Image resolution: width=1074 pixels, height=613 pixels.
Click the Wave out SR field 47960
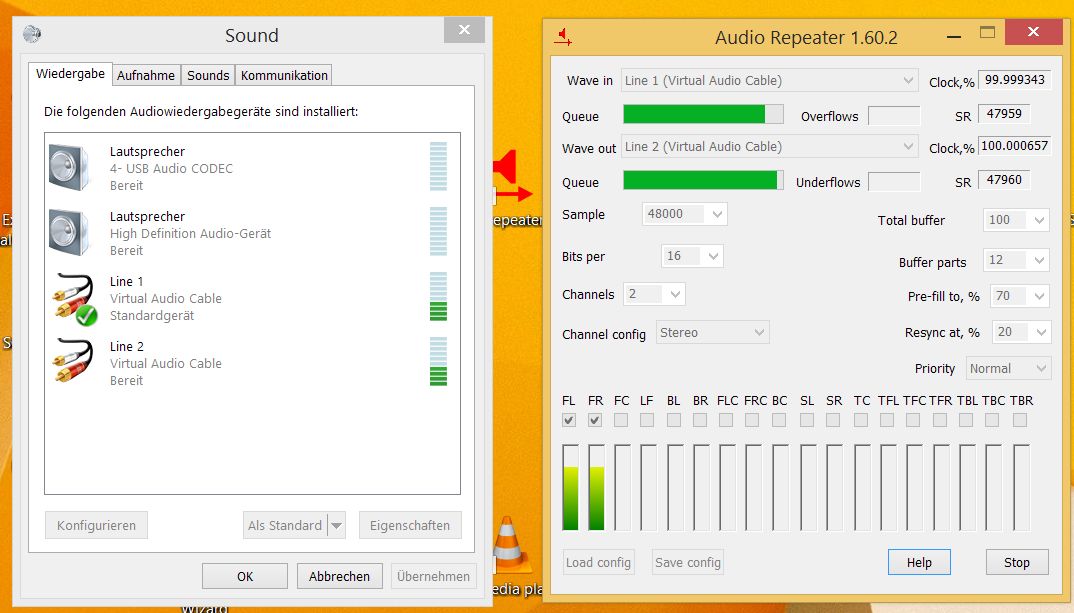1004,179
